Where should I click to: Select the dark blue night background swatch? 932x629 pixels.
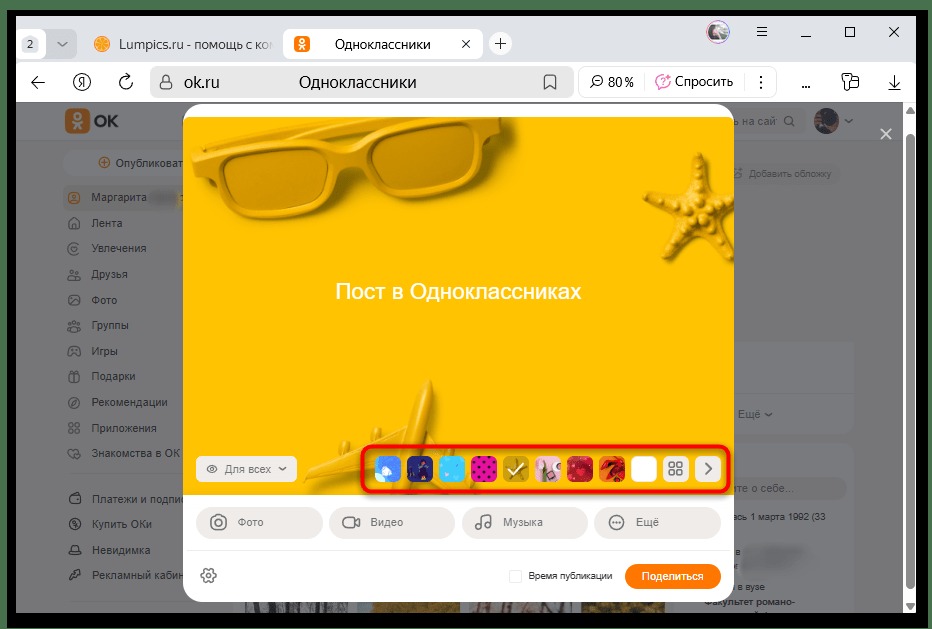click(420, 469)
